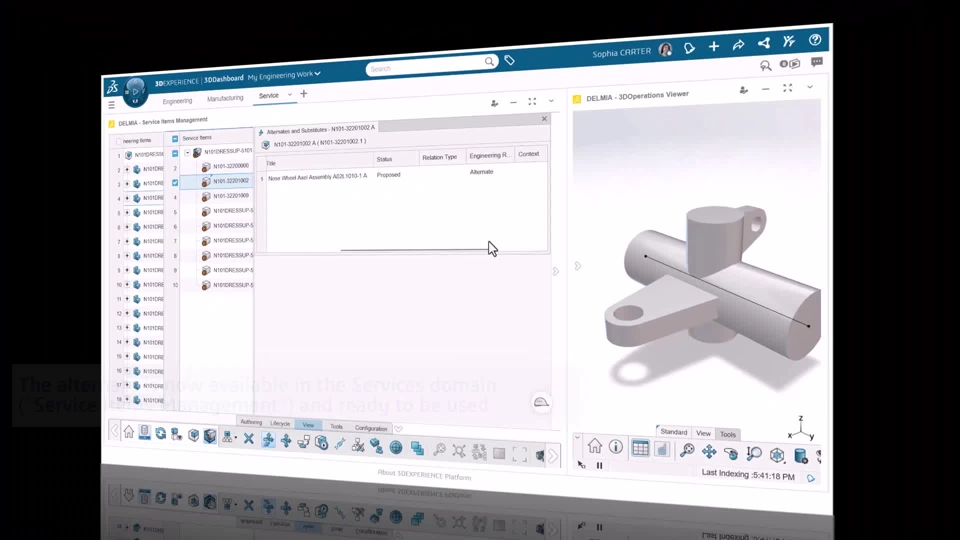
Task: Open the Service tab dropdown arrow
Action: click(x=290, y=94)
